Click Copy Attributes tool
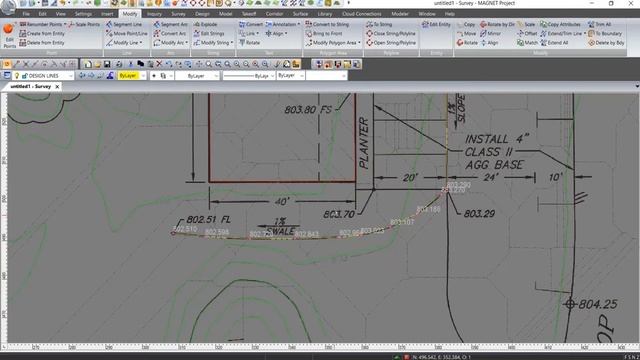 pos(560,24)
